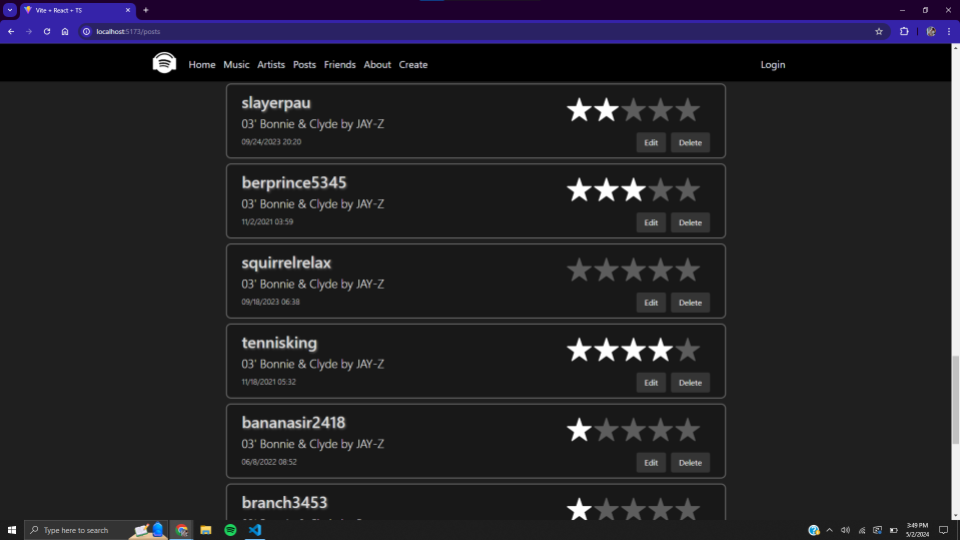Set squirrelrelax rating to fifth star

coord(688,270)
